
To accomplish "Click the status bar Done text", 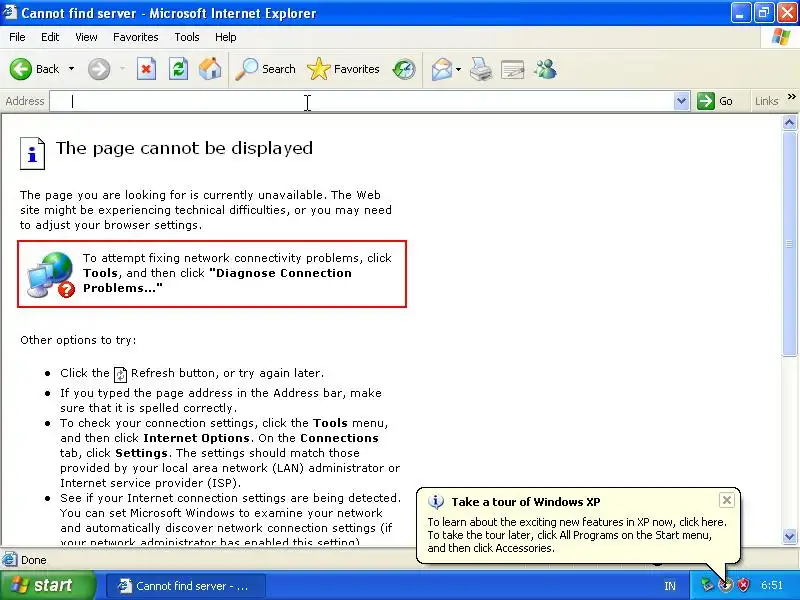I will coord(34,560).
